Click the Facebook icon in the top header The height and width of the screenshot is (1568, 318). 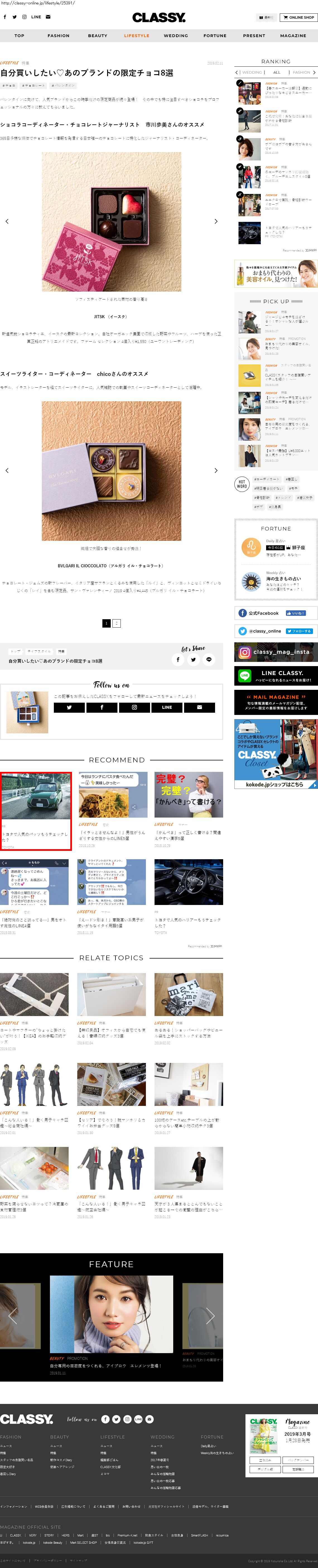tap(5, 17)
